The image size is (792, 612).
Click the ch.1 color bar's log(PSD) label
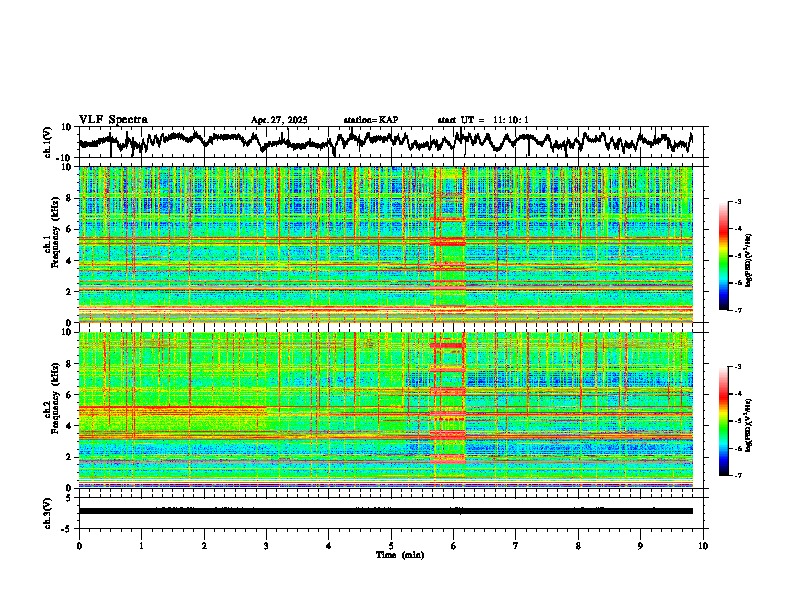pyautogui.click(x=748, y=260)
